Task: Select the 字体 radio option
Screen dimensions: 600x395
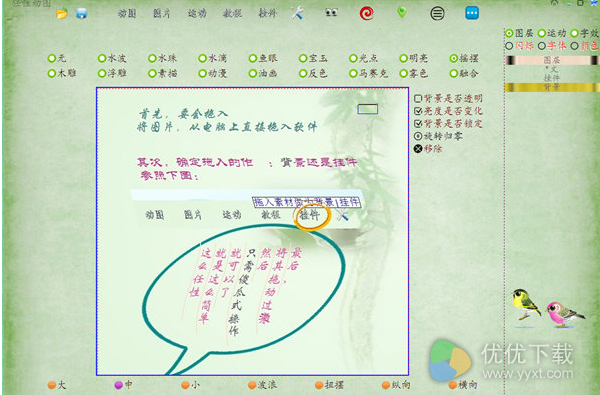Action: tap(552, 46)
